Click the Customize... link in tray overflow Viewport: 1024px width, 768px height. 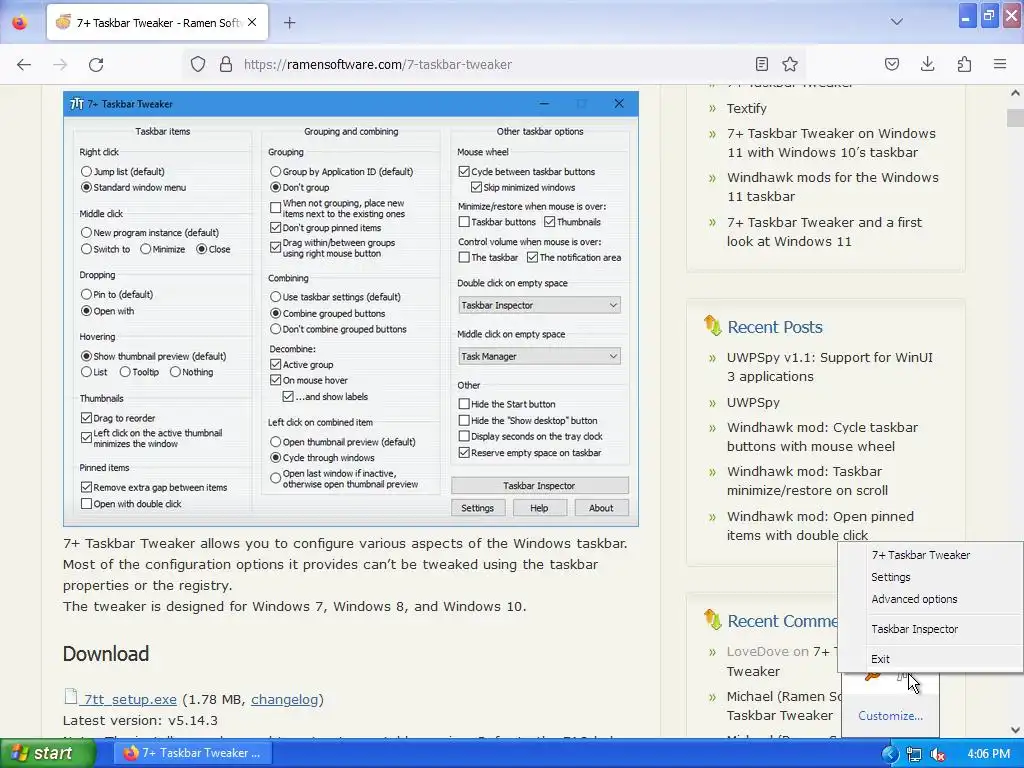890,716
